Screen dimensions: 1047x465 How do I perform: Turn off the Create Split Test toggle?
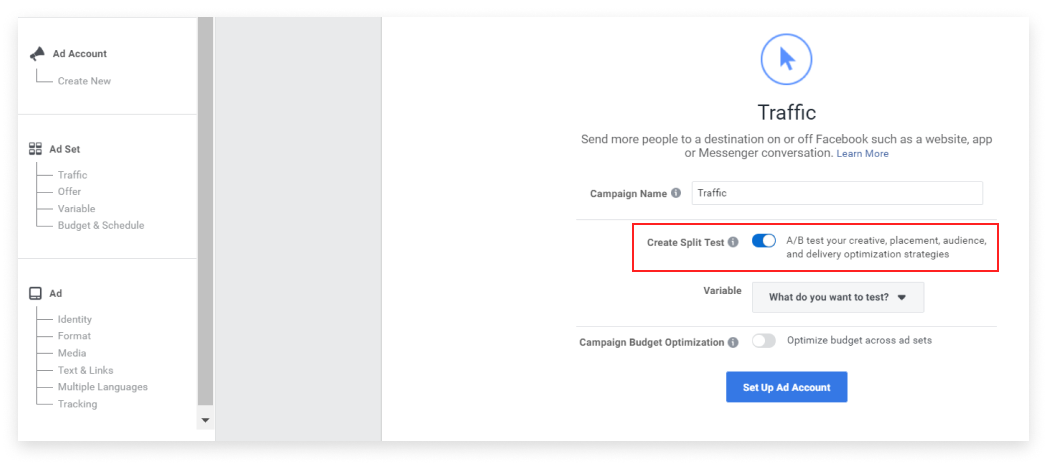coord(764,241)
